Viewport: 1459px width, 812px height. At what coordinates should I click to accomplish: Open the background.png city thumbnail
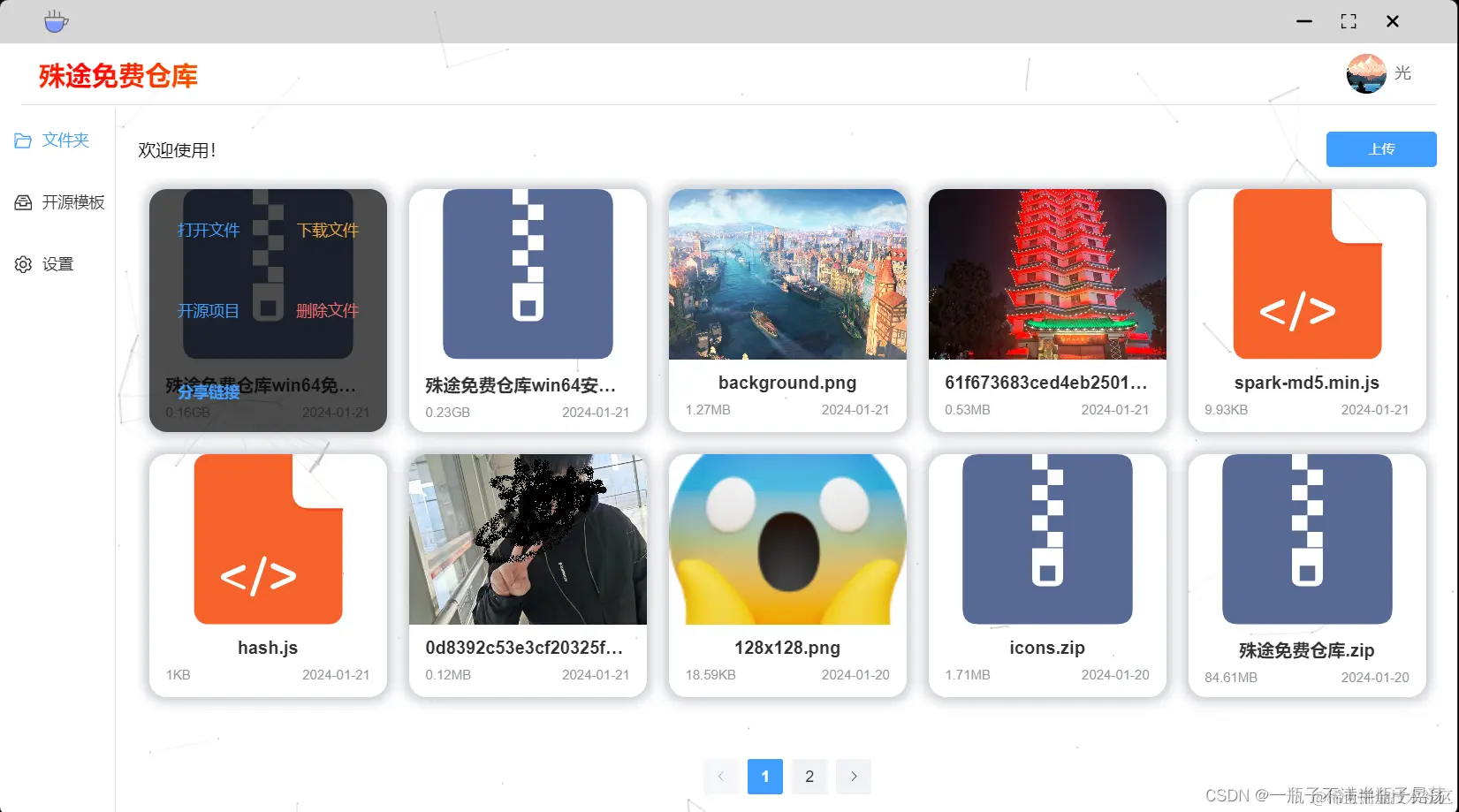click(x=787, y=274)
